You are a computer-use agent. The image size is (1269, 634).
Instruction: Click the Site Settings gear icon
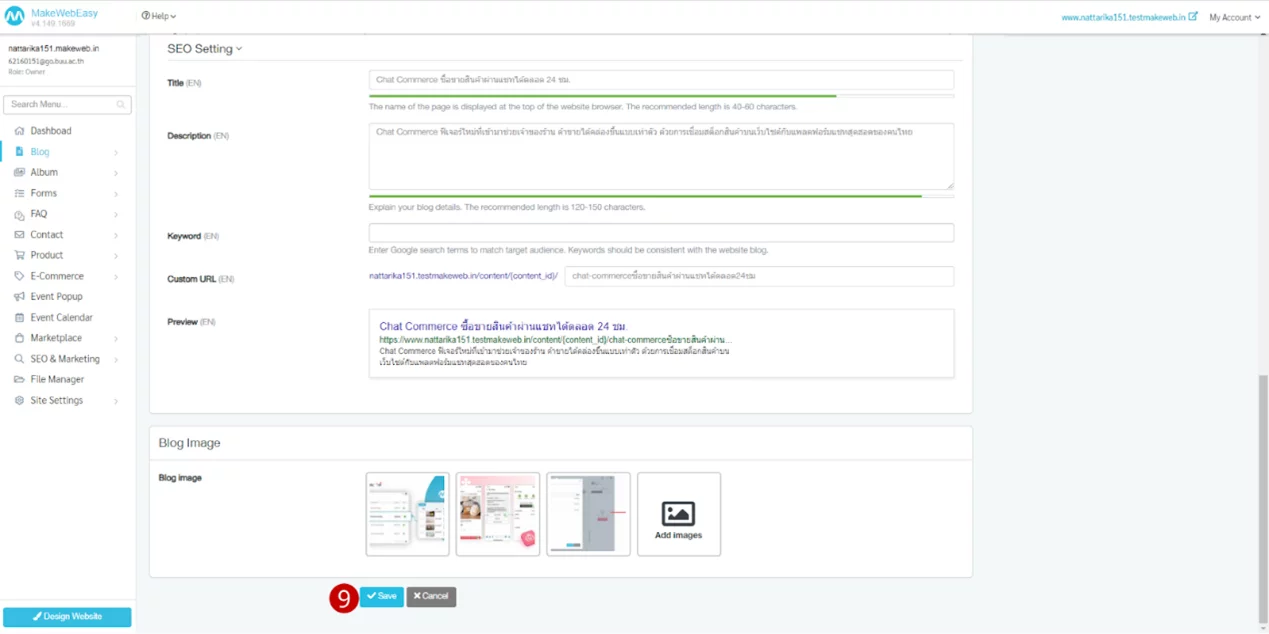pos(19,400)
